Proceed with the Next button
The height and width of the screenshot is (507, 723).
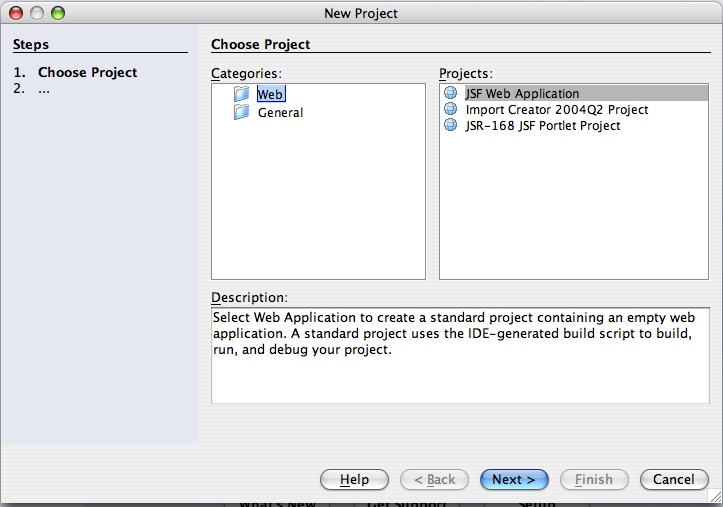[x=514, y=479]
